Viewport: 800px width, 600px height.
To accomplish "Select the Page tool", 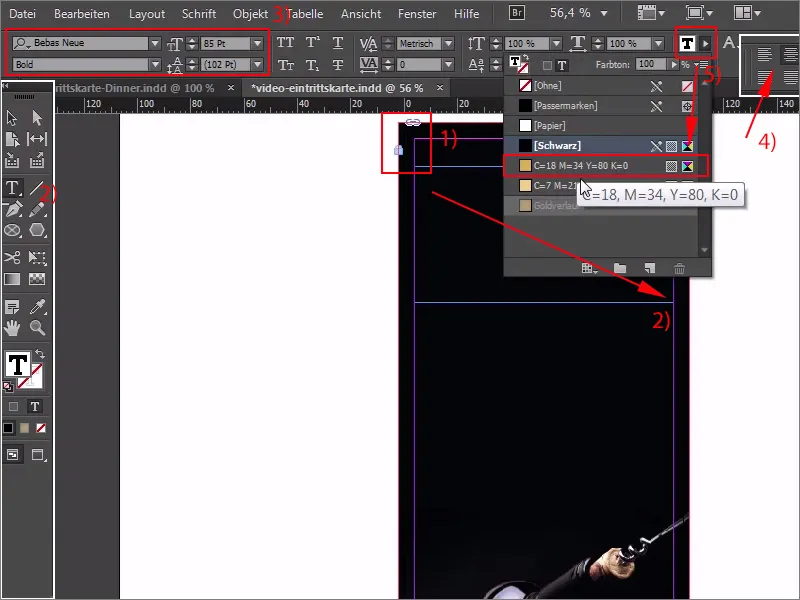I will [12, 139].
